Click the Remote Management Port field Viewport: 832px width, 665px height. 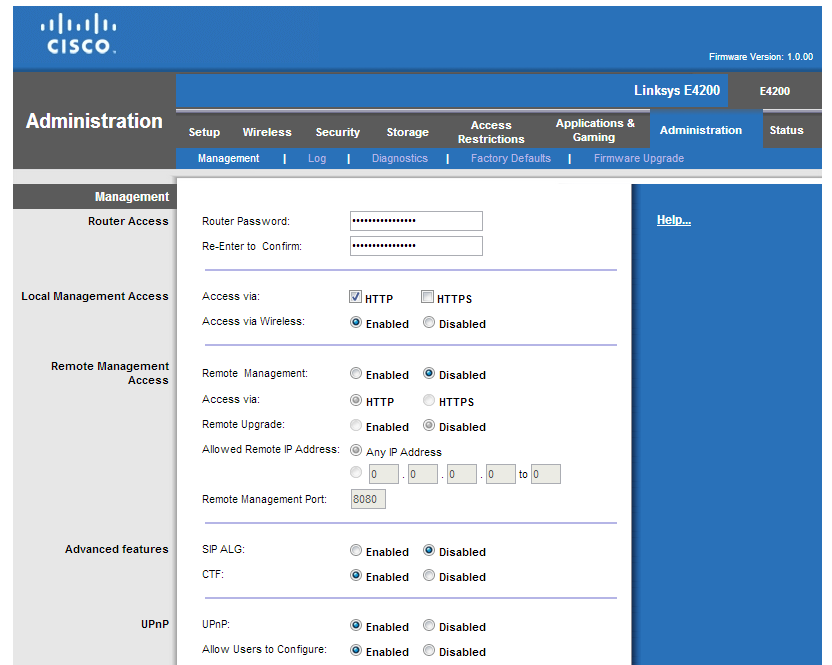[x=368, y=499]
